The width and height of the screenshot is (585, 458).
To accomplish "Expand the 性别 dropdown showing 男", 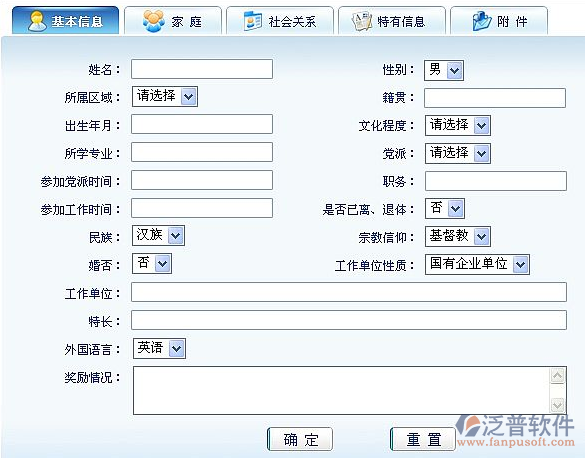I will point(444,70).
